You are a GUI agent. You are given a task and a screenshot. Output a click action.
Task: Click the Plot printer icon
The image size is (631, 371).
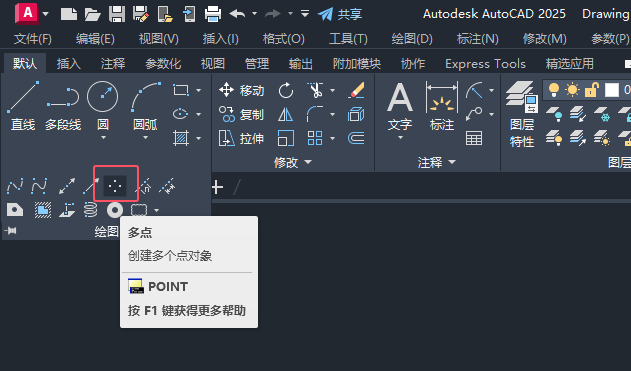click(x=212, y=14)
